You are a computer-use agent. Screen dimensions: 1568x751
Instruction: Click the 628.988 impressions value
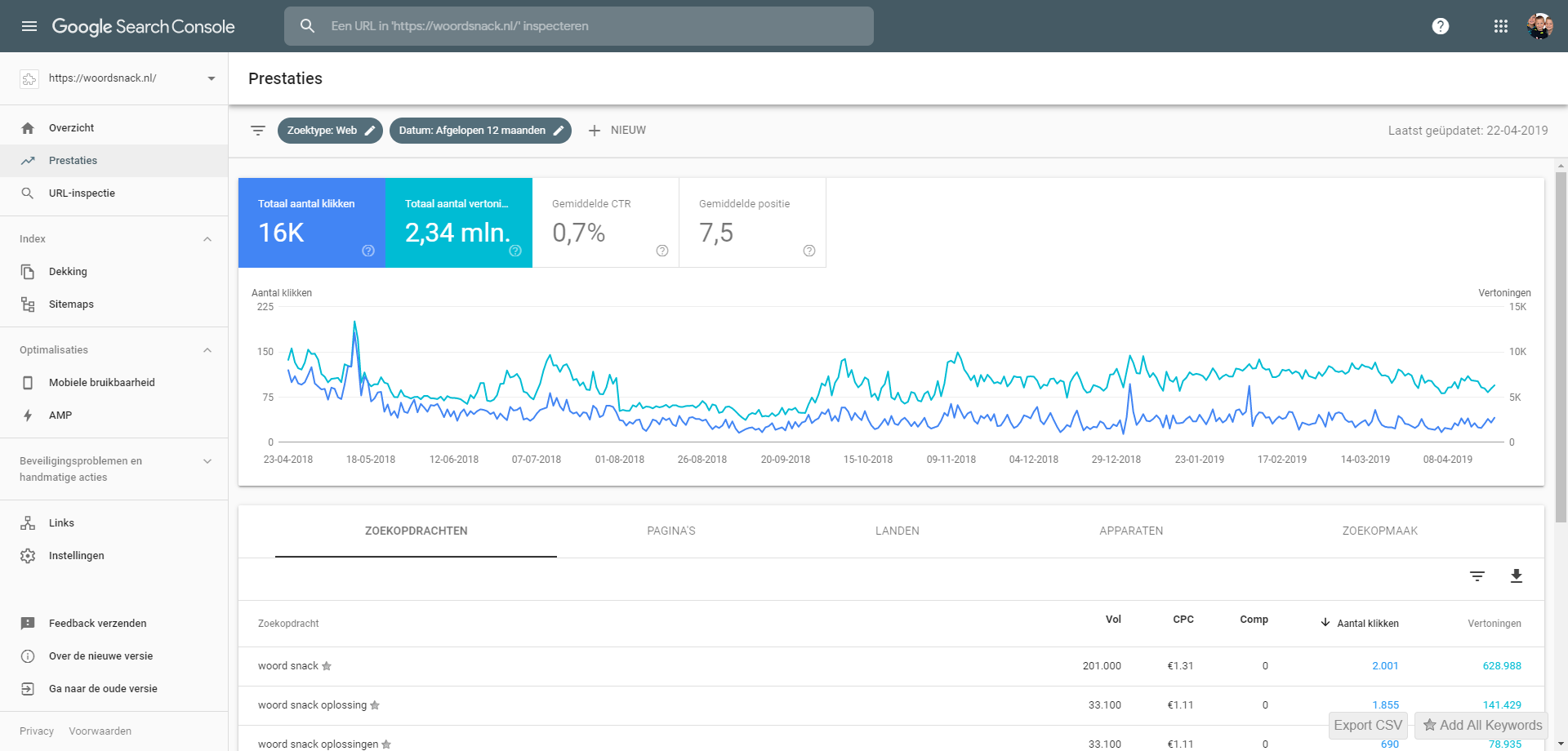pyautogui.click(x=1502, y=666)
